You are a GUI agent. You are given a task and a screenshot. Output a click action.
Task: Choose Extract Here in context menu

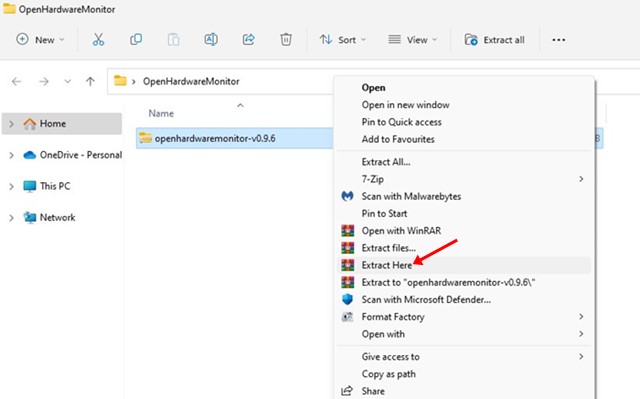tap(464, 265)
